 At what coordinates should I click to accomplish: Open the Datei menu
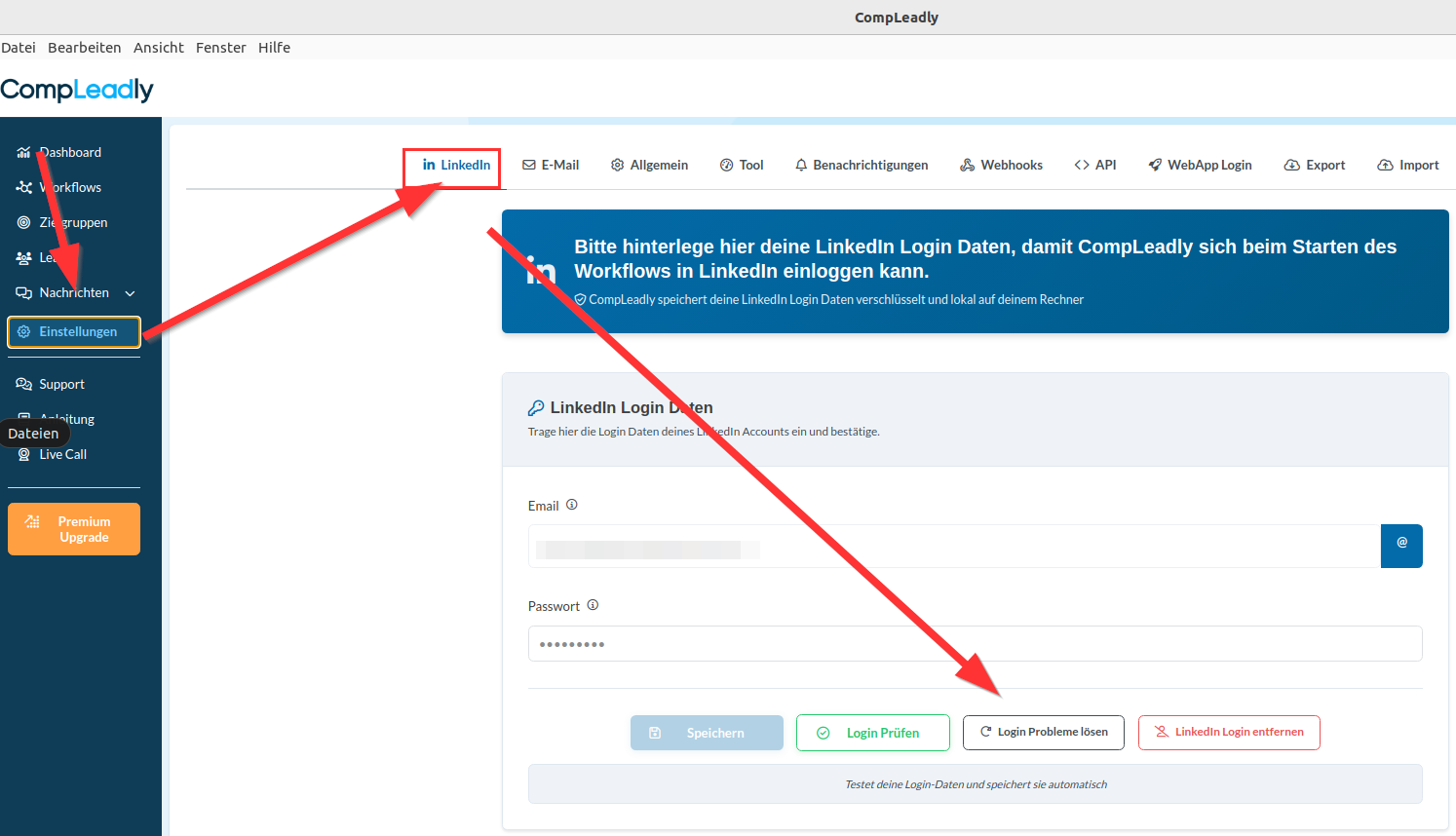[19, 47]
